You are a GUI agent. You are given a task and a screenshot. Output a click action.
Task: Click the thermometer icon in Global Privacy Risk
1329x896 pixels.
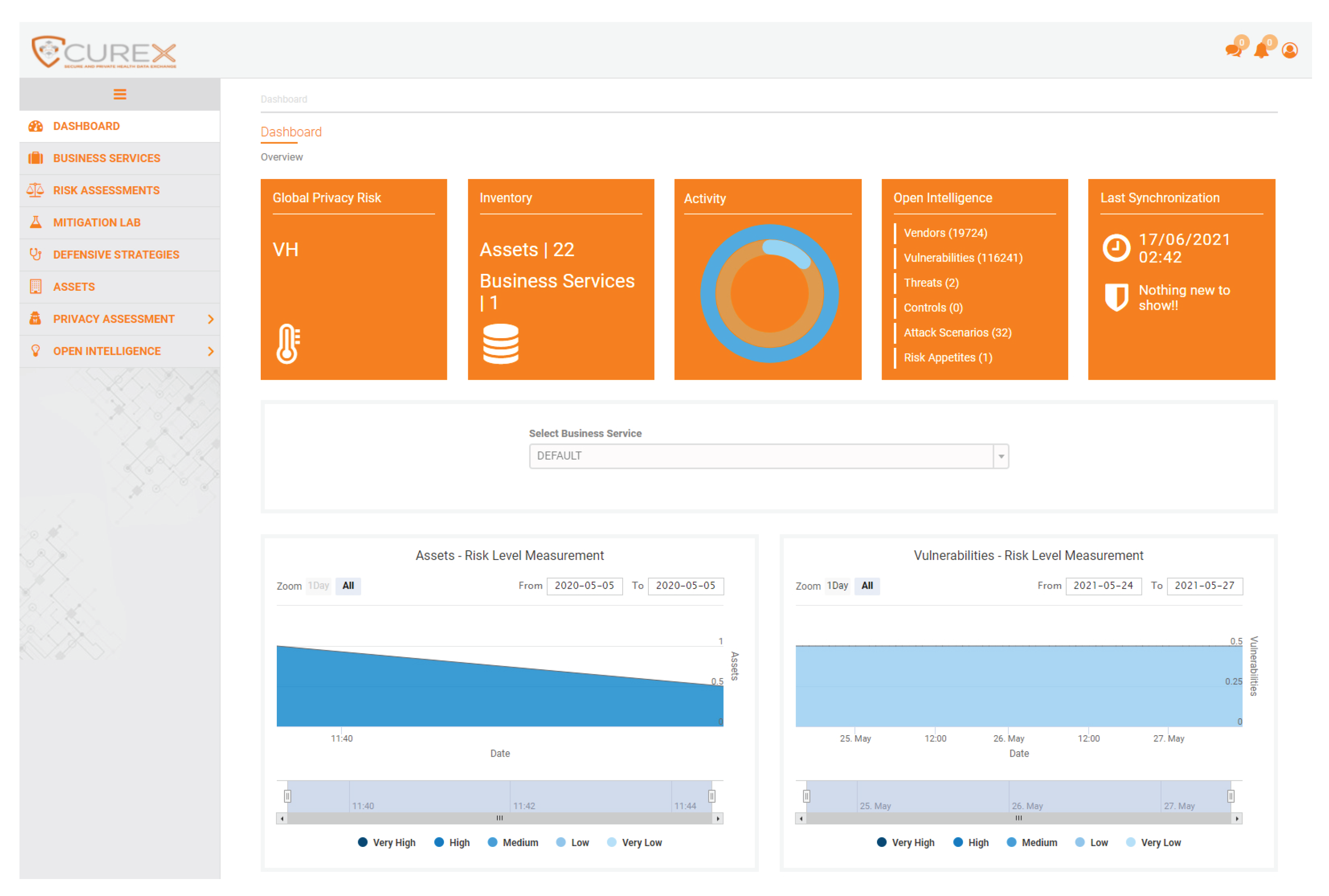[287, 343]
